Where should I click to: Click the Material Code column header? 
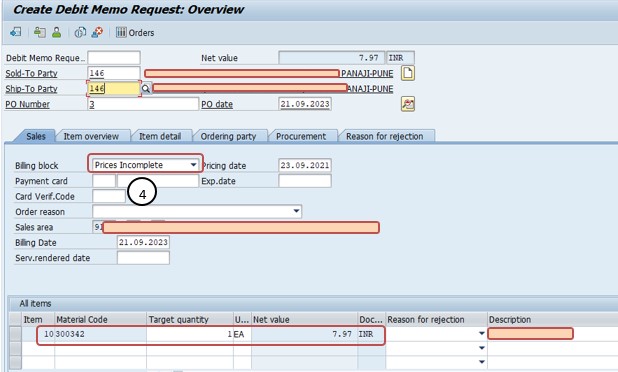click(x=101, y=320)
